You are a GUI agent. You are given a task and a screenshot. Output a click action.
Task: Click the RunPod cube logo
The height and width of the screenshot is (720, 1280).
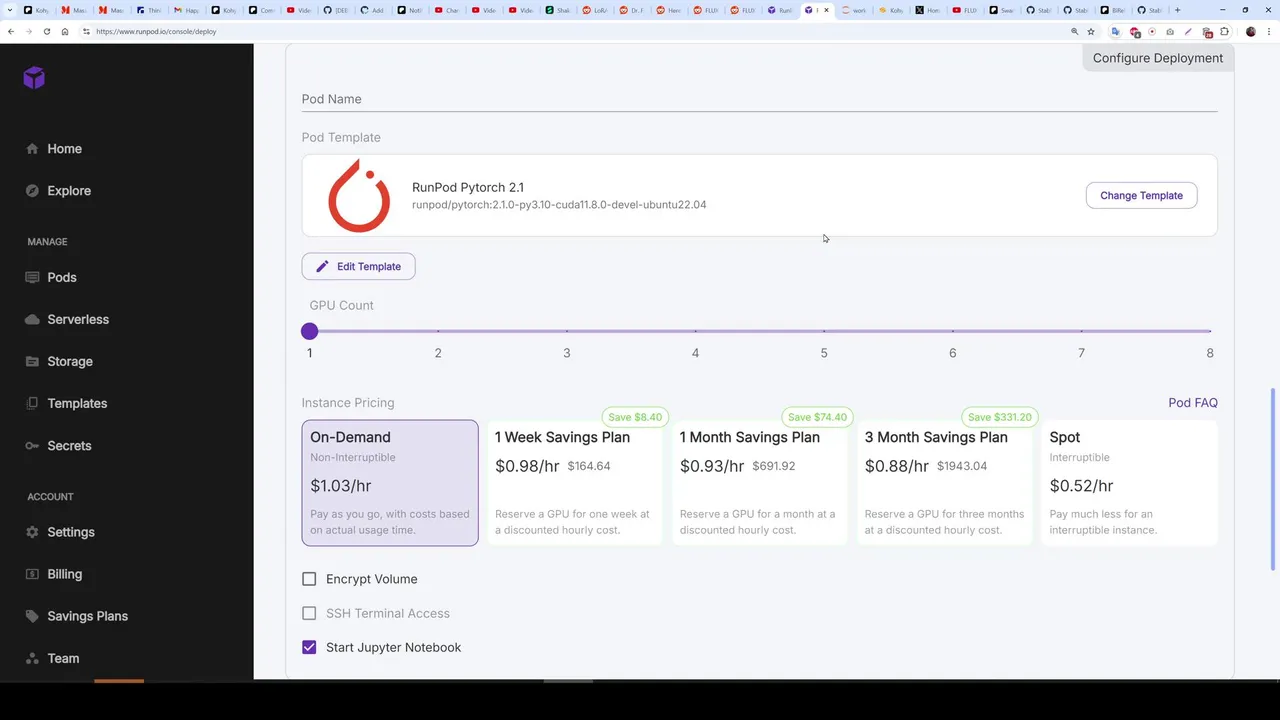pyautogui.click(x=34, y=77)
